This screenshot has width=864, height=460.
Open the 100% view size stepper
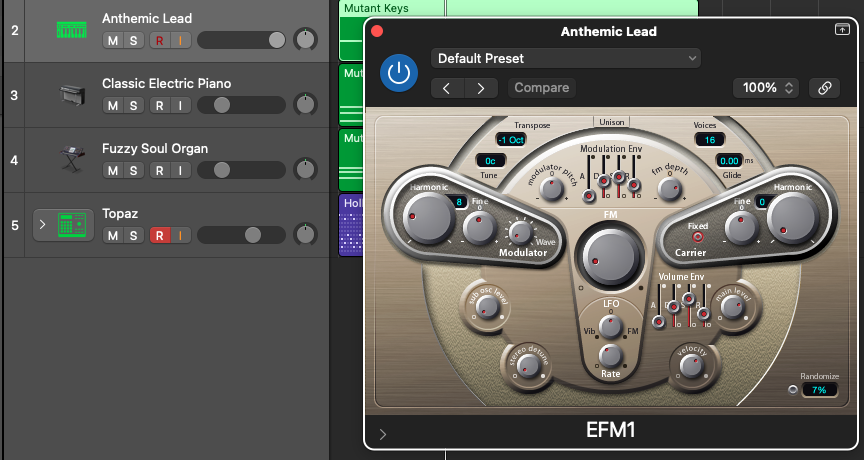coord(767,88)
